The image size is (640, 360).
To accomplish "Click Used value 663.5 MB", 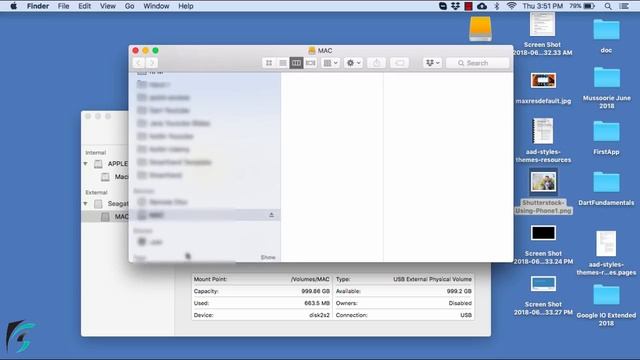I will click(317, 303).
